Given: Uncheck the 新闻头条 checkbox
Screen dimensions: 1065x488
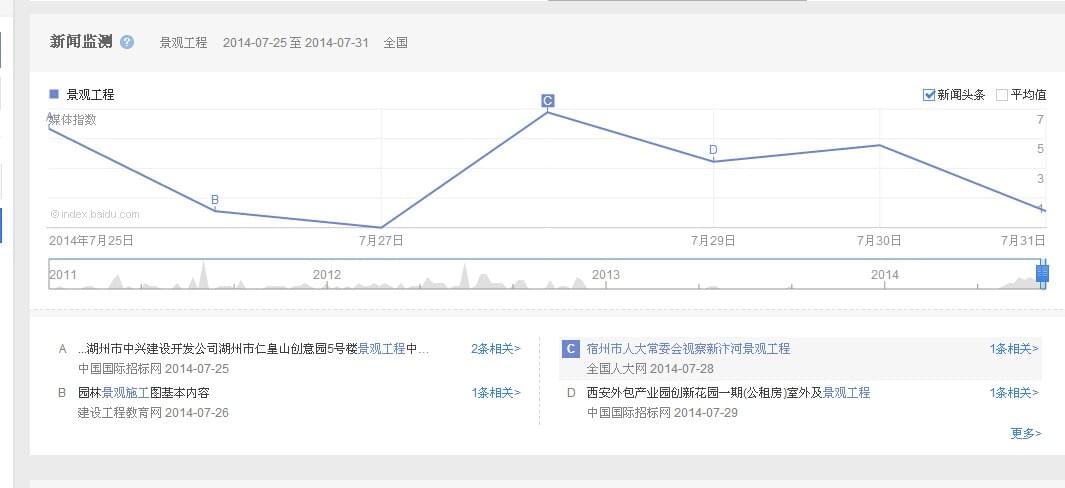Looking at the screenshot, I should click(x=929, y=95).
